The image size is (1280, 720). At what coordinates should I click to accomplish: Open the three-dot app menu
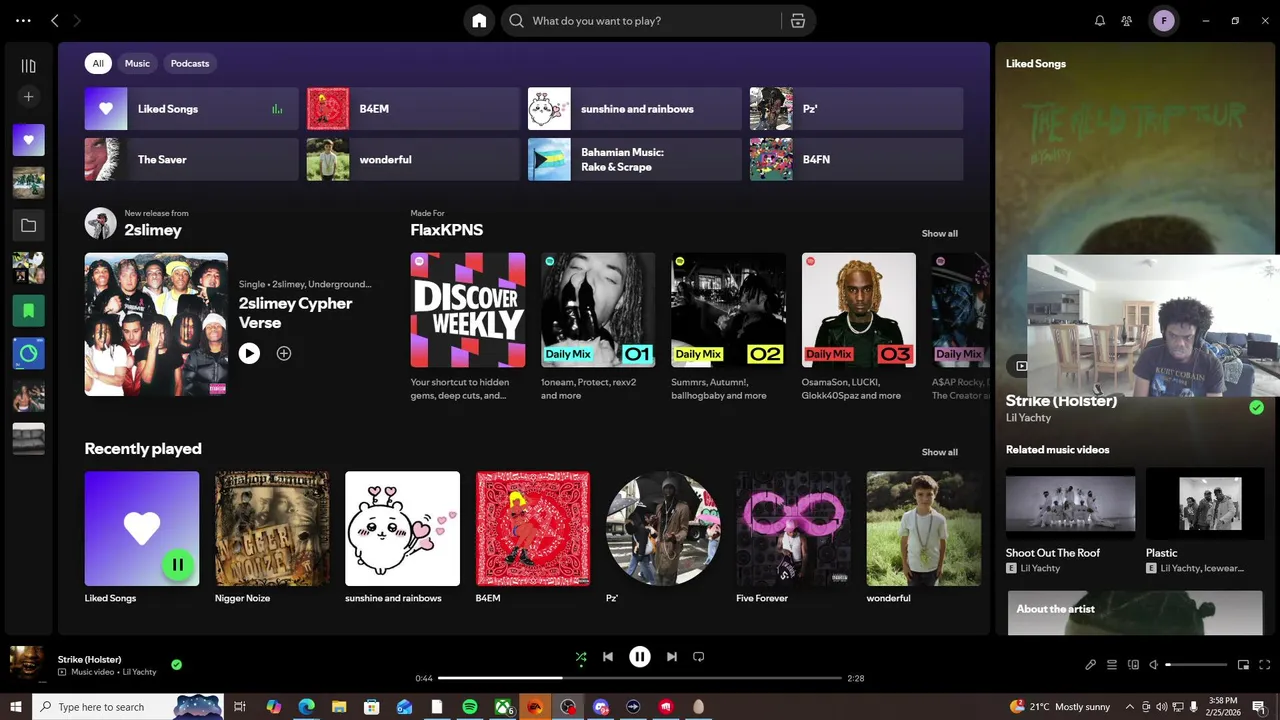(x=23, y=20)
